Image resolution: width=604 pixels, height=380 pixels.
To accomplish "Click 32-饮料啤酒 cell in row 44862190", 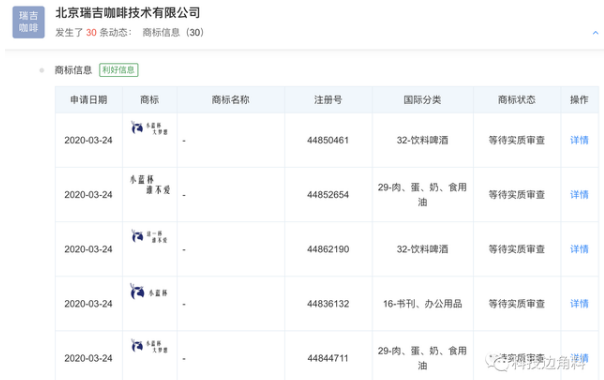I will click(422, 249).
